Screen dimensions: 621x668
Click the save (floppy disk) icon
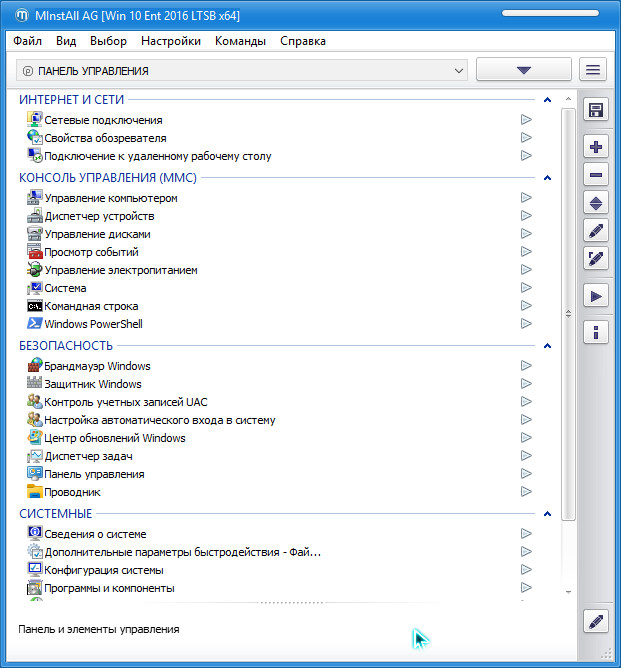596,110
